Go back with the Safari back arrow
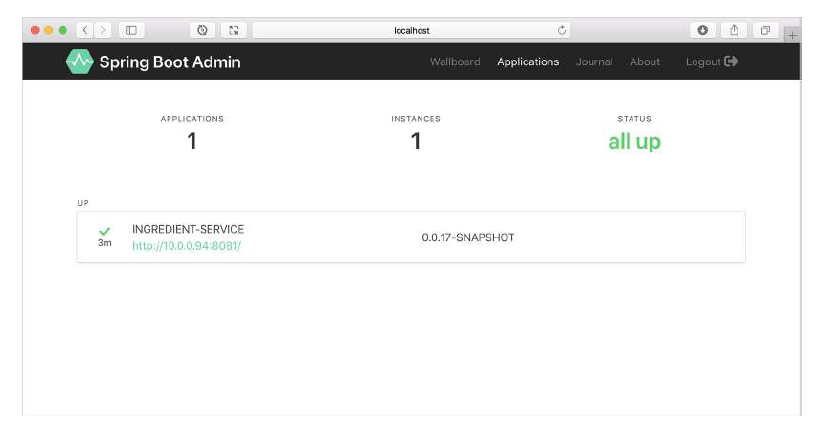The width and height of the screenshot is (818, 432). click(85, 30)
